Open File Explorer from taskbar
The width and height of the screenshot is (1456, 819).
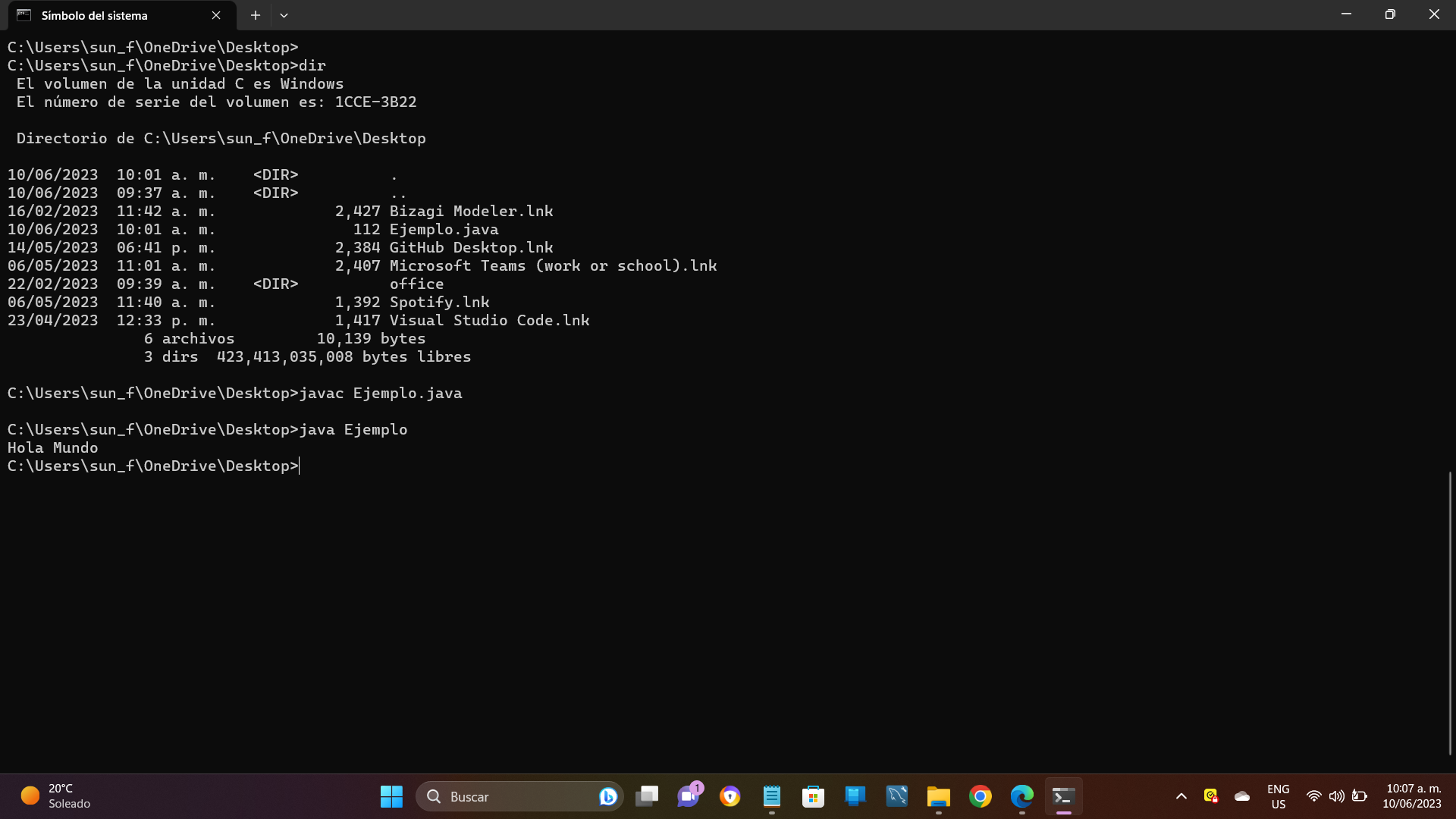939,796
